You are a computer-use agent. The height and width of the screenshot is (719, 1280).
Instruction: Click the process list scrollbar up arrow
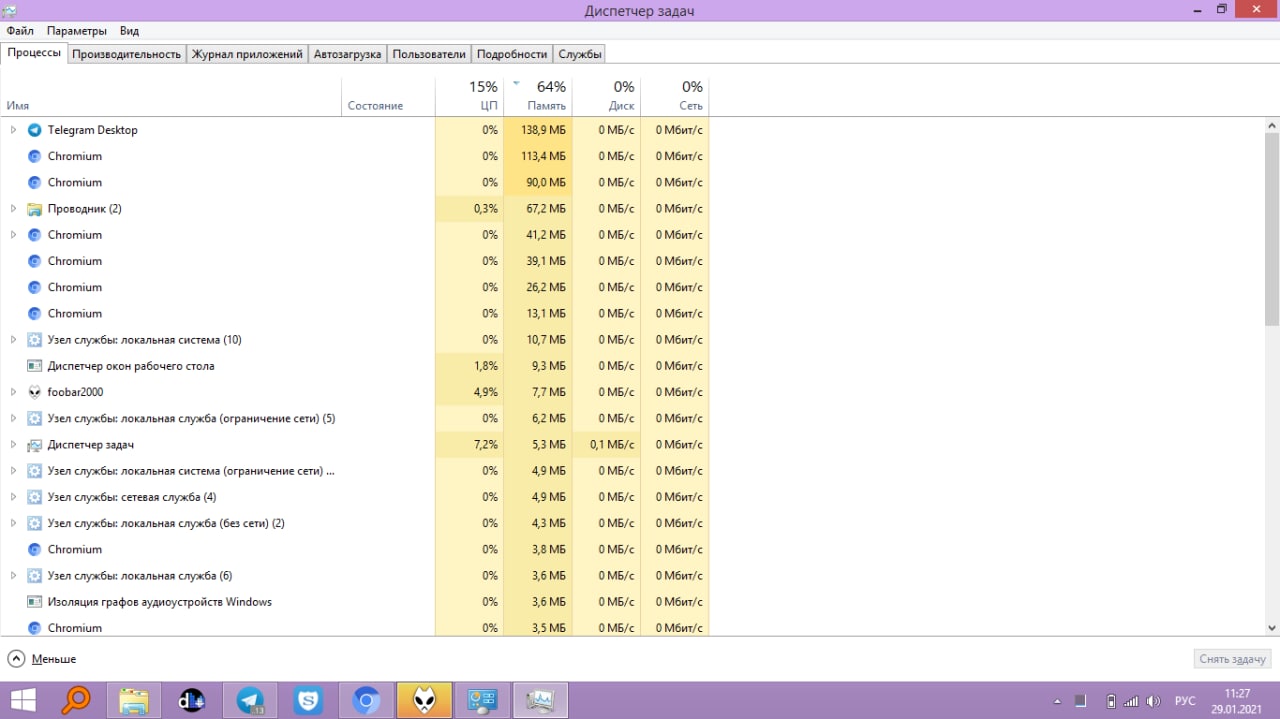pos(1272,125)
